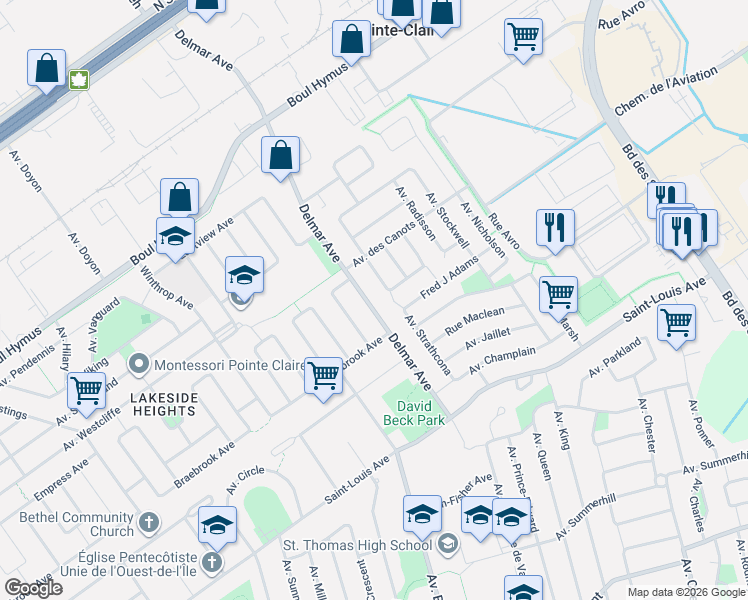
Task: Click the graduation cap marker above St. Thomas High School
Action: (422, 516)
